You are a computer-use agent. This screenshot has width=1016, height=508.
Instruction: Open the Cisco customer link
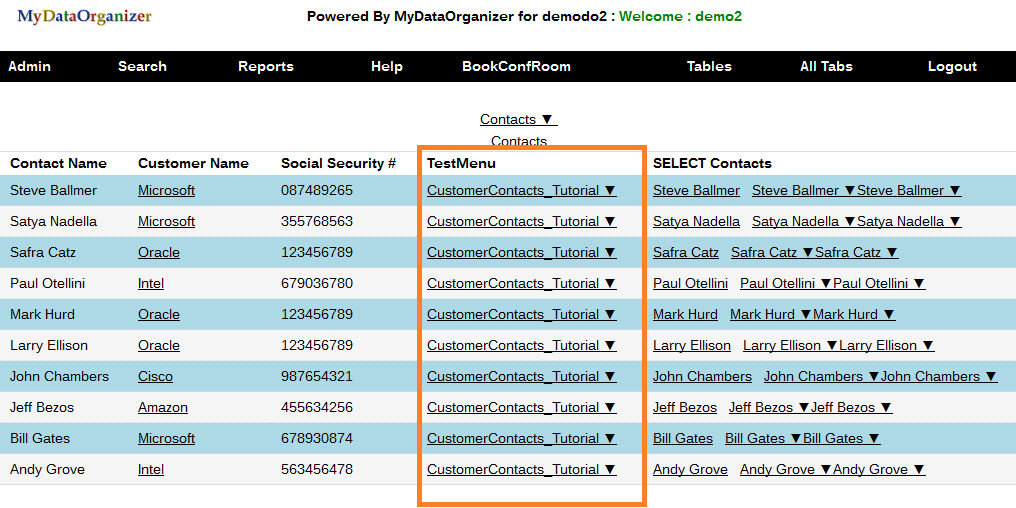[155, 376]
